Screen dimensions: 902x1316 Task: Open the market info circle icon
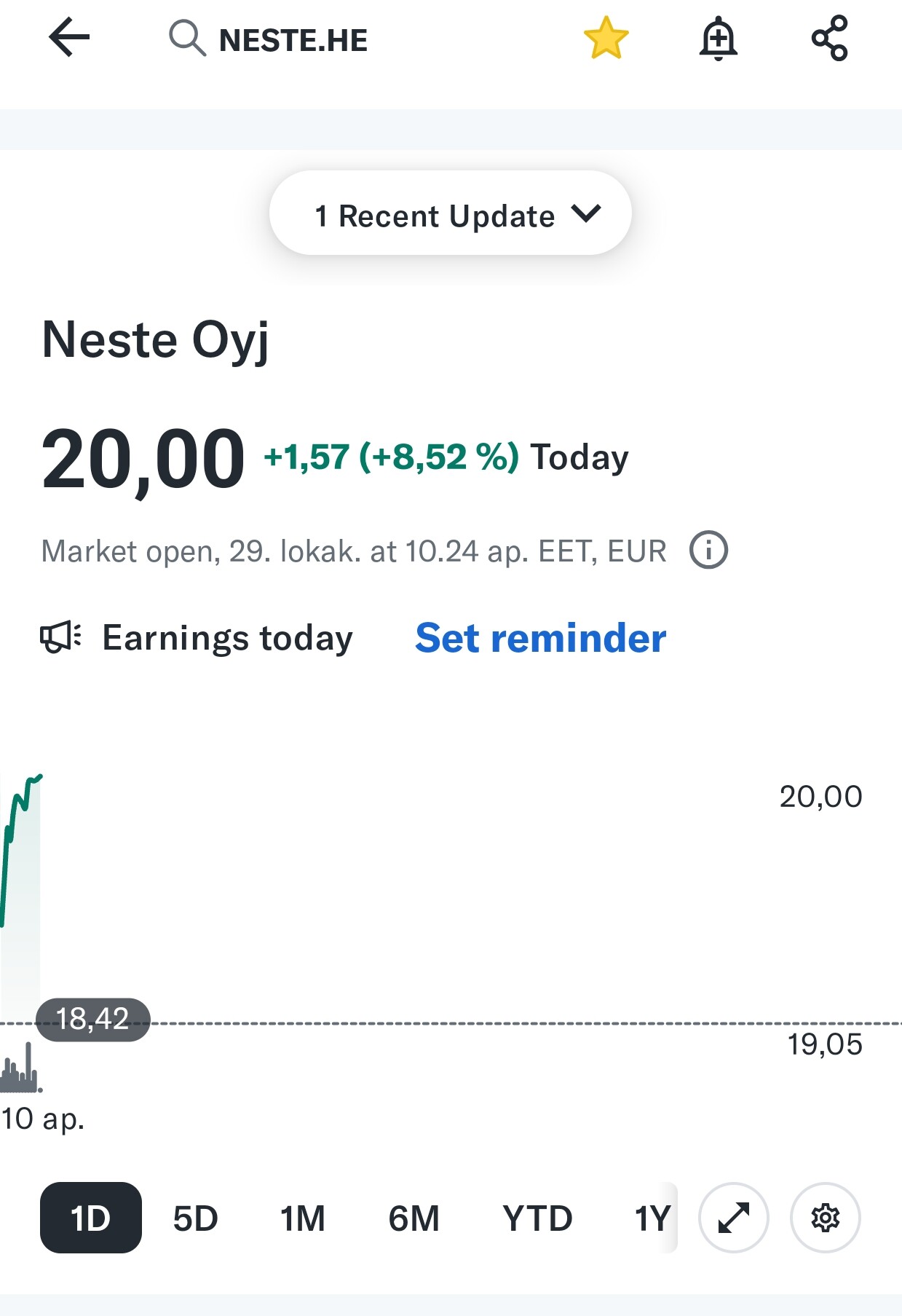708,550
